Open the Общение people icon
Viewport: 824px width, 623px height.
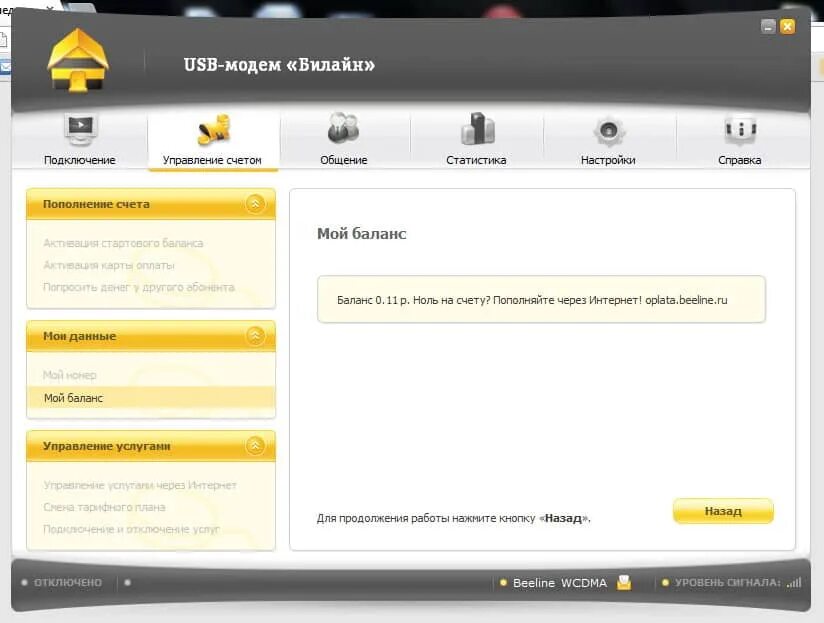pos(343,128)
